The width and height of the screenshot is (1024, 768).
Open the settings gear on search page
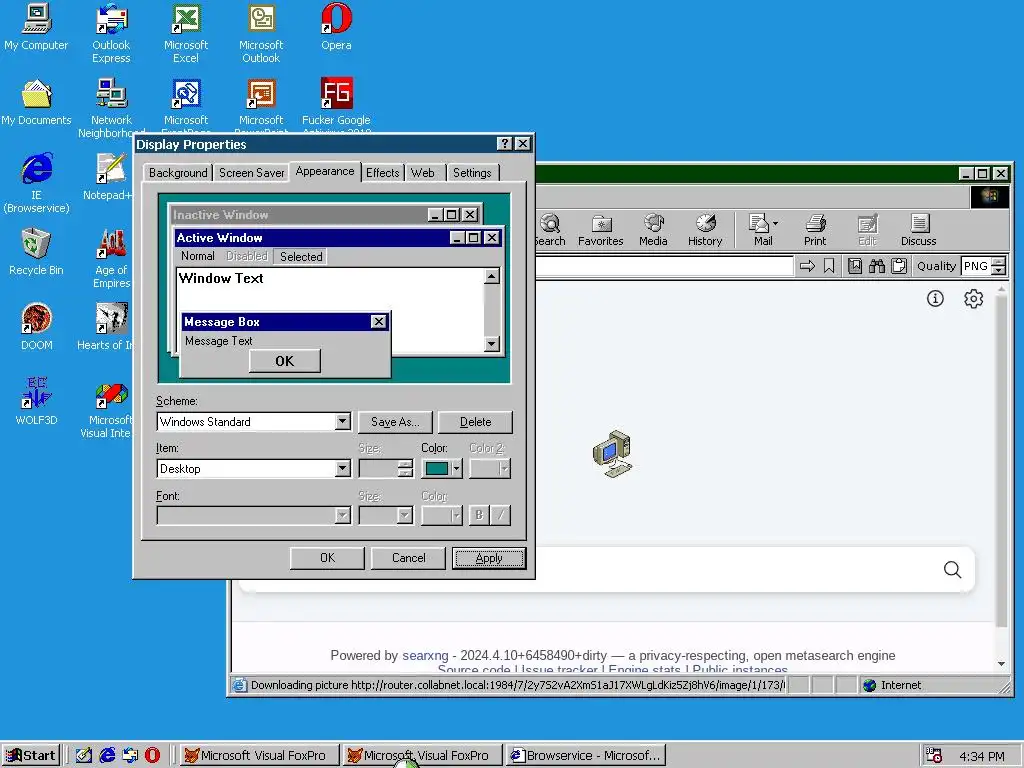[x=973, y=298]
